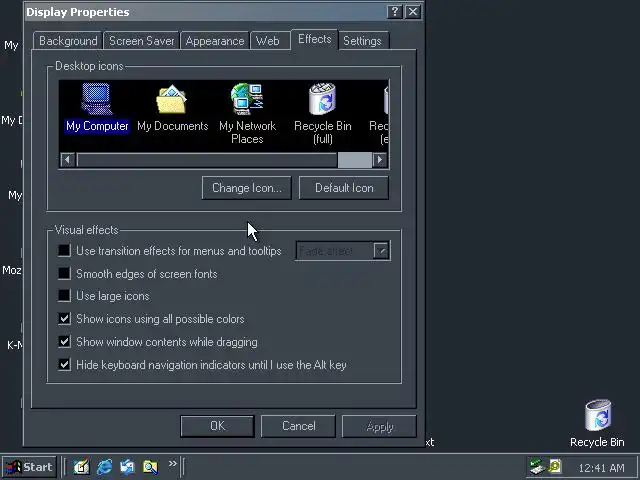
Task: Uncheck Show icons using all possible colors
Action: [x=64, y=318]
